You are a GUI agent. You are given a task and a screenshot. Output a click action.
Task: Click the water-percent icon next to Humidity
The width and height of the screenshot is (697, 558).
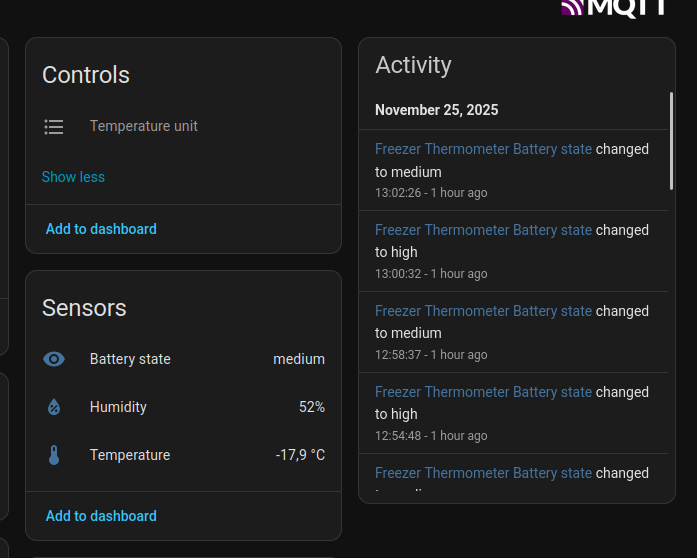(54, 407)
